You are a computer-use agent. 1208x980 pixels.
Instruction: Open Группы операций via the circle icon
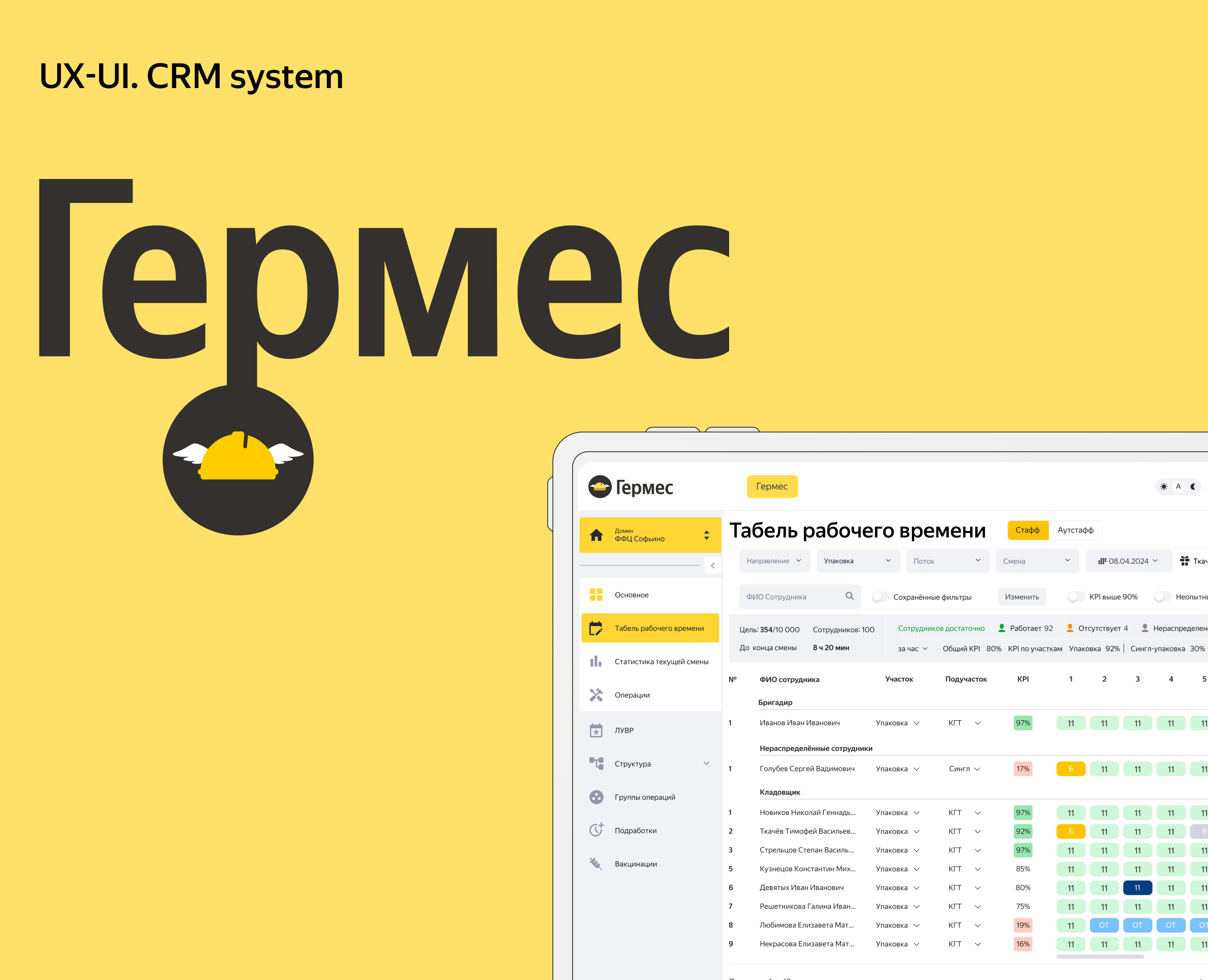pos(597,797)
